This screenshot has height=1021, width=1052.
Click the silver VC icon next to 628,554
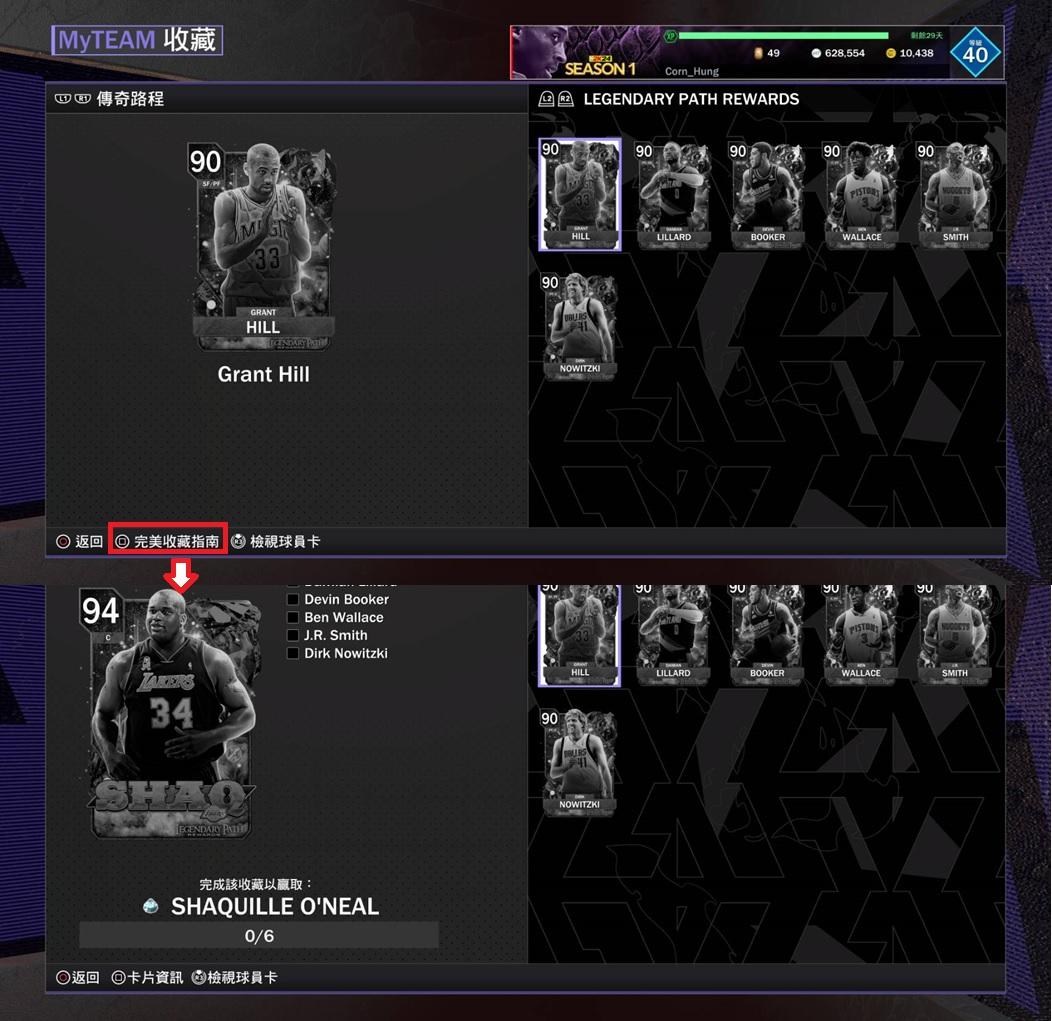816,53
